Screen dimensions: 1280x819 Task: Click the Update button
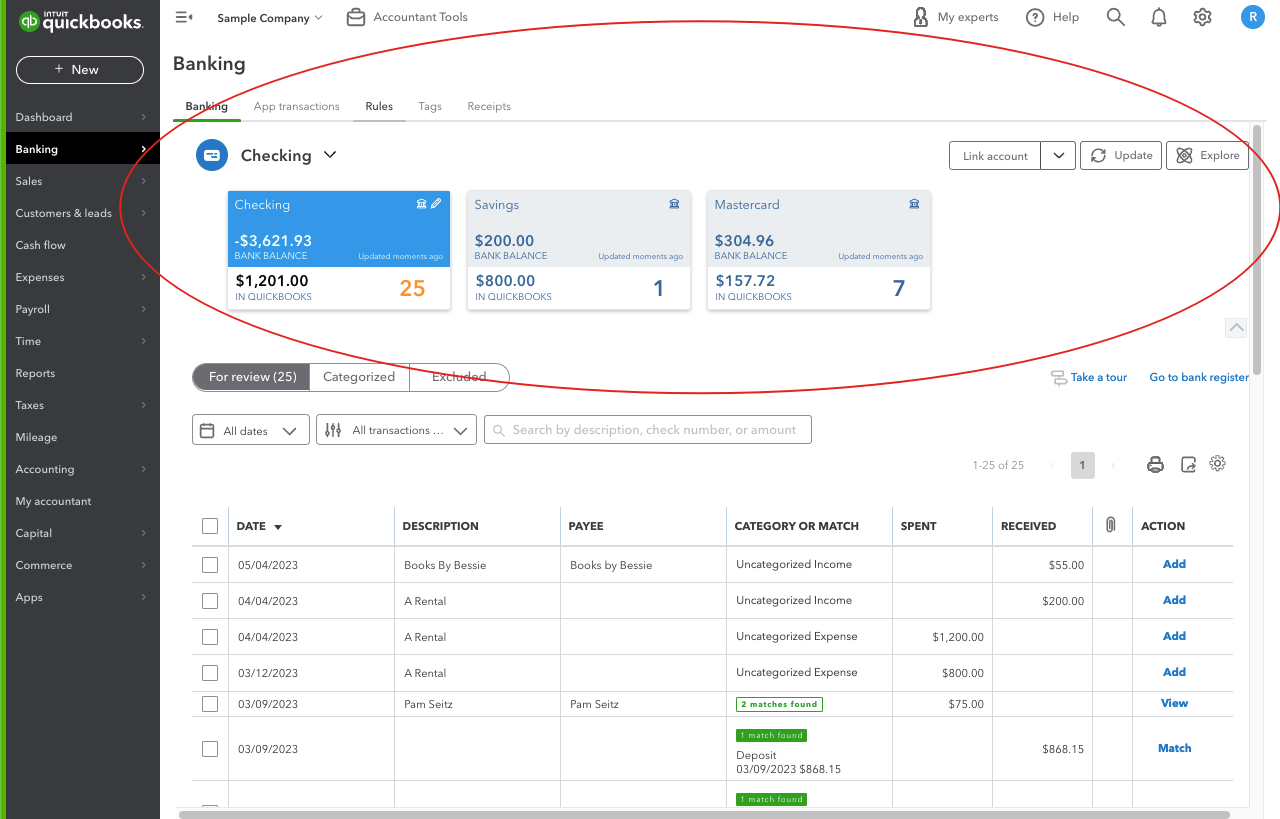tap(1121, 155)
